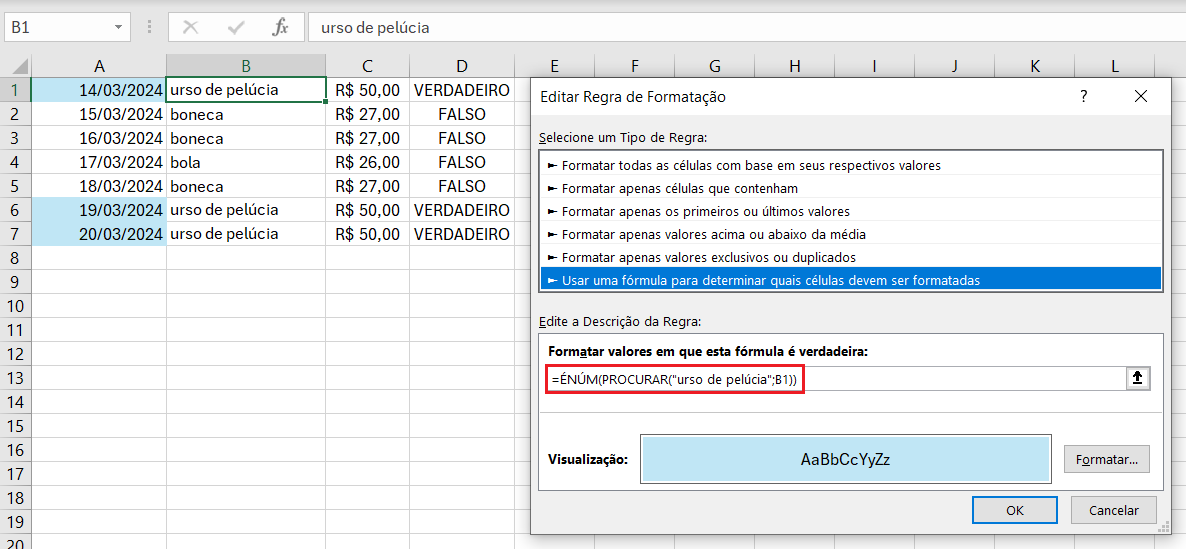This screenshot has width=1186, height=549.
Task: Click 'boneca' cell in row 2
Action: [246, 114]
